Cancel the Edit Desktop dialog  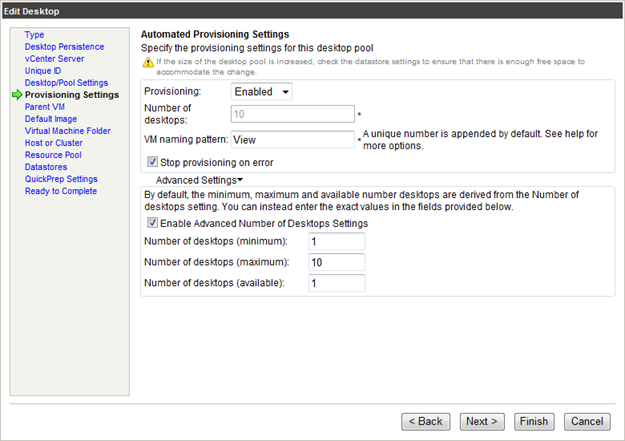[x=587, y=421]
